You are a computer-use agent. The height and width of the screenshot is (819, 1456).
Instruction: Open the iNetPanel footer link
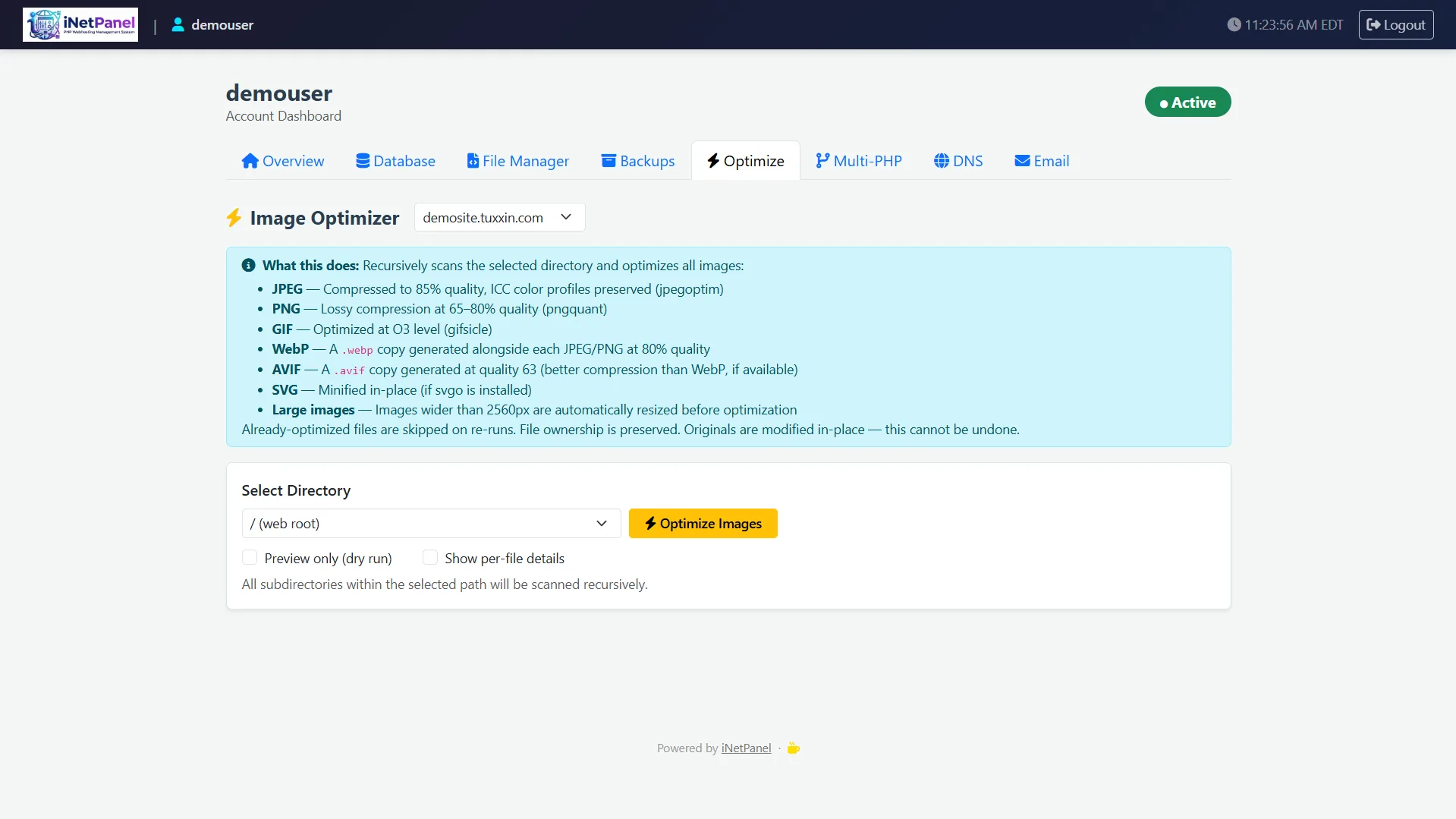click(745, 747)
